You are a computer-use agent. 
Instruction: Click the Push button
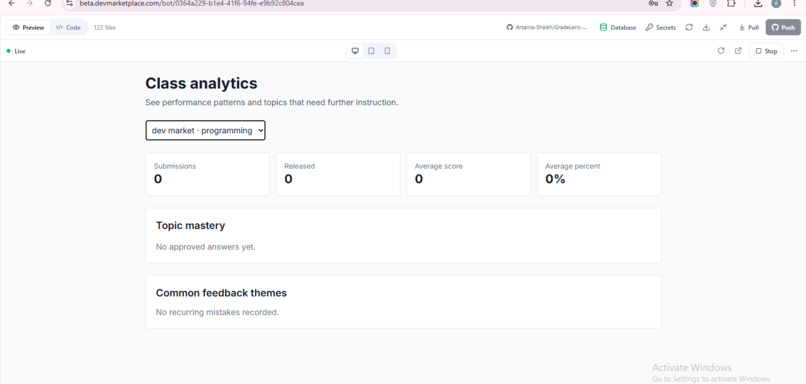click(783, 27)
